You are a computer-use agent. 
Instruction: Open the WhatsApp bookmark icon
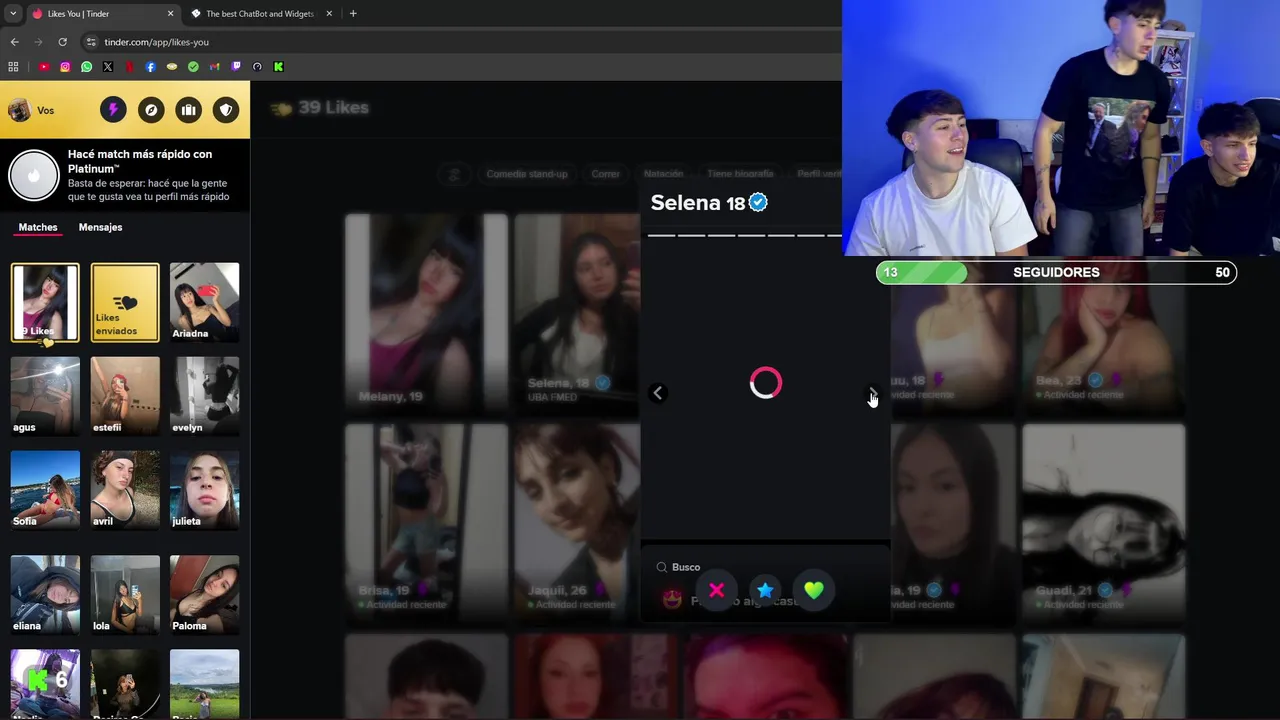[87, 67]
